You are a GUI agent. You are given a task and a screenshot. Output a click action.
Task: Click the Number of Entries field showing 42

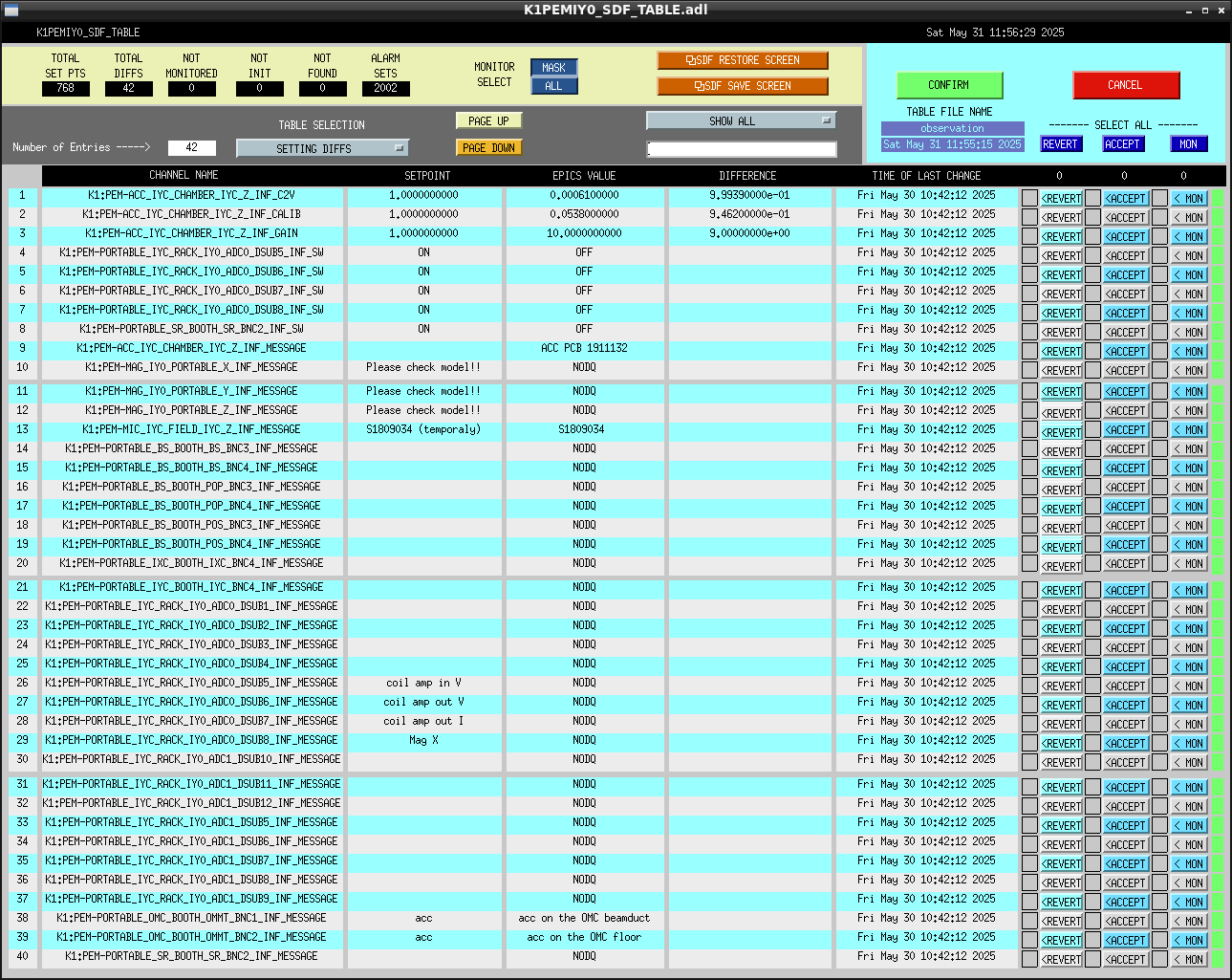tap(191, 147)
